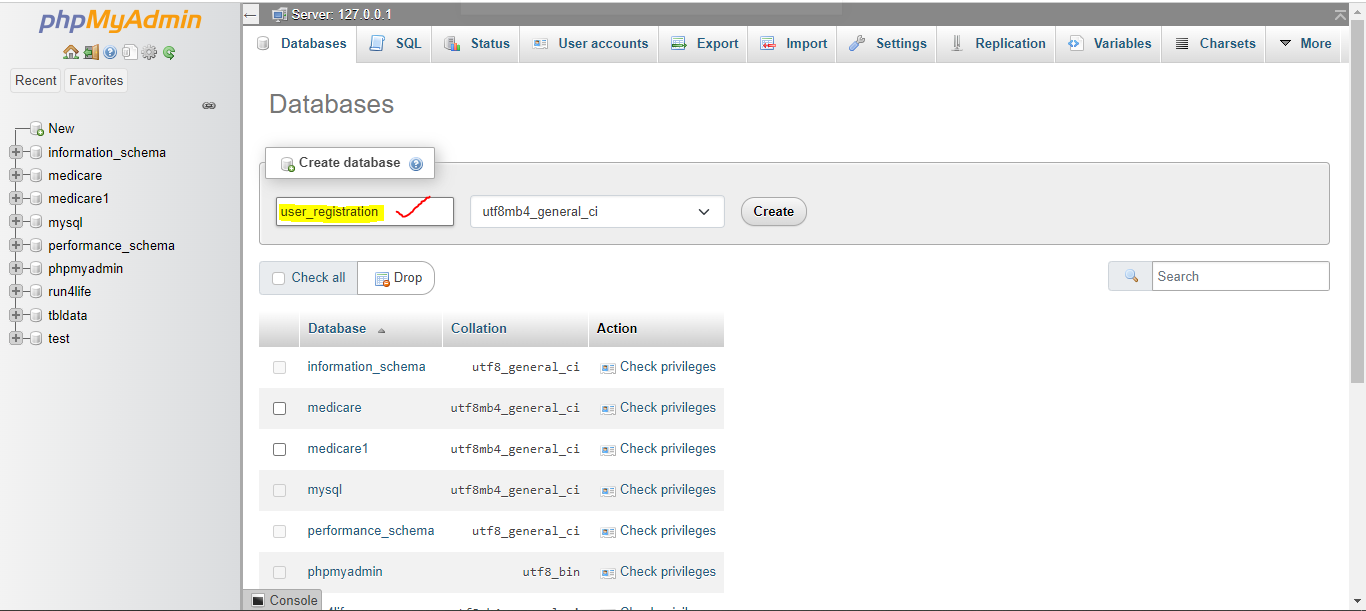Tick the checkbox for medicare1 database
This screenshot has height=611, width=1366.
[x=279, y=449]
